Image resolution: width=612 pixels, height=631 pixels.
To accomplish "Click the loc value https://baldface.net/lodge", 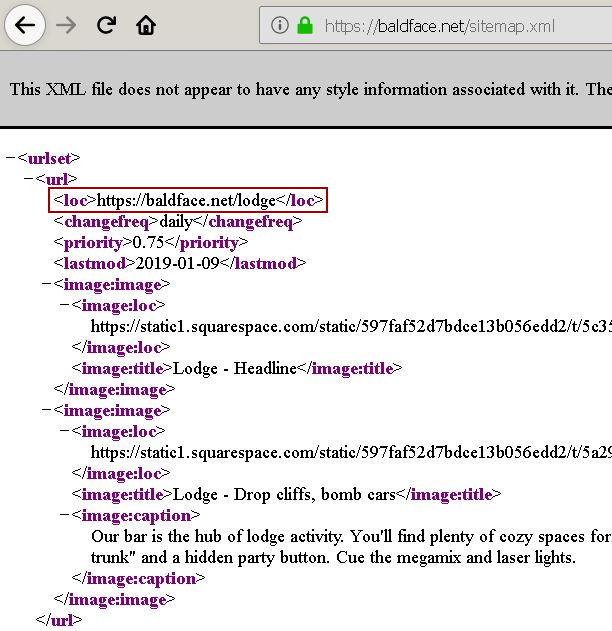I will click(186, 200).
